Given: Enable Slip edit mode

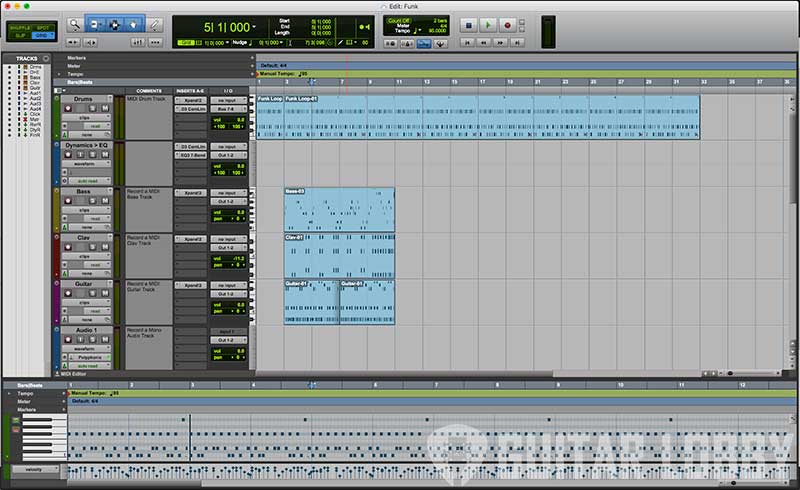Looking at the screenshot, I should [x=20, y=35].
